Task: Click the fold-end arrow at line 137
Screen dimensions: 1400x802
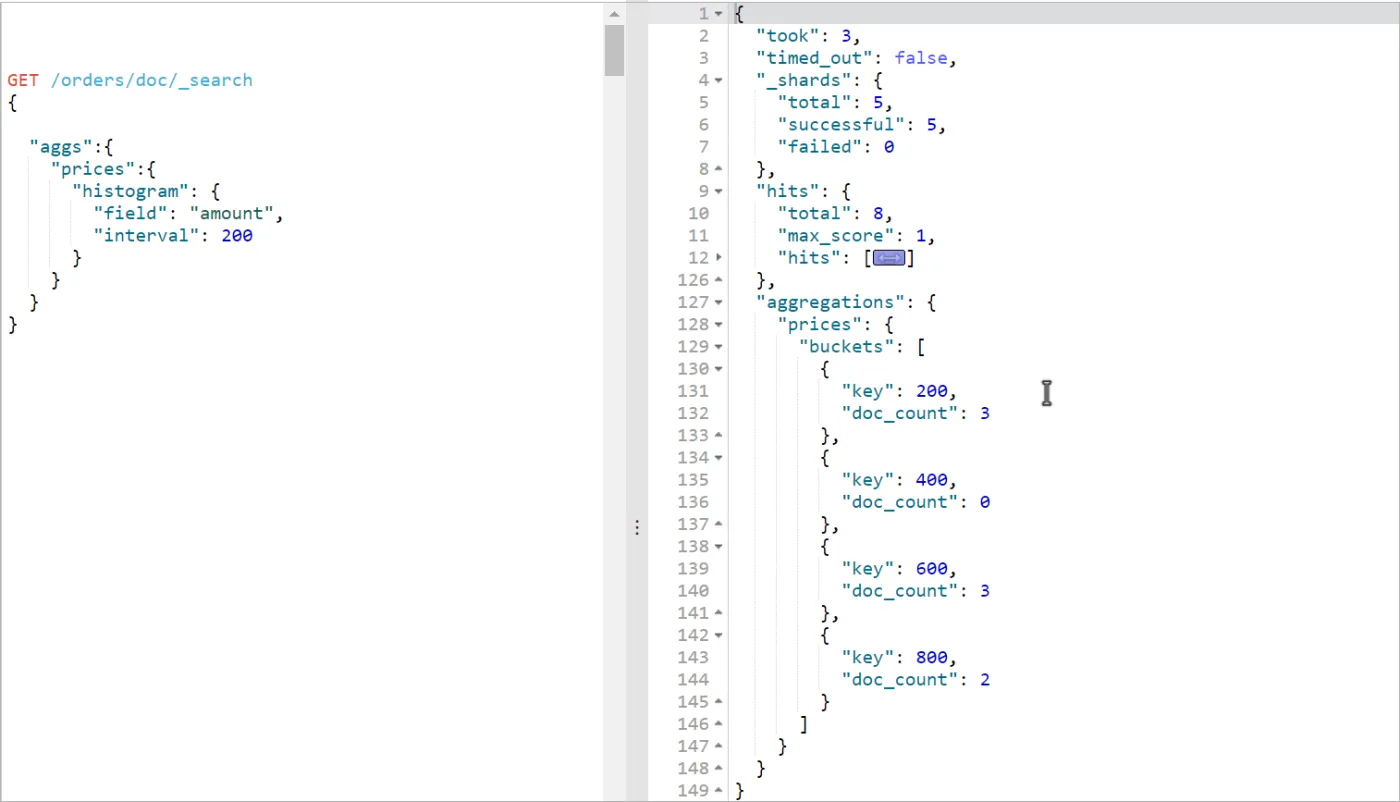Action: [x=719, y=524]
